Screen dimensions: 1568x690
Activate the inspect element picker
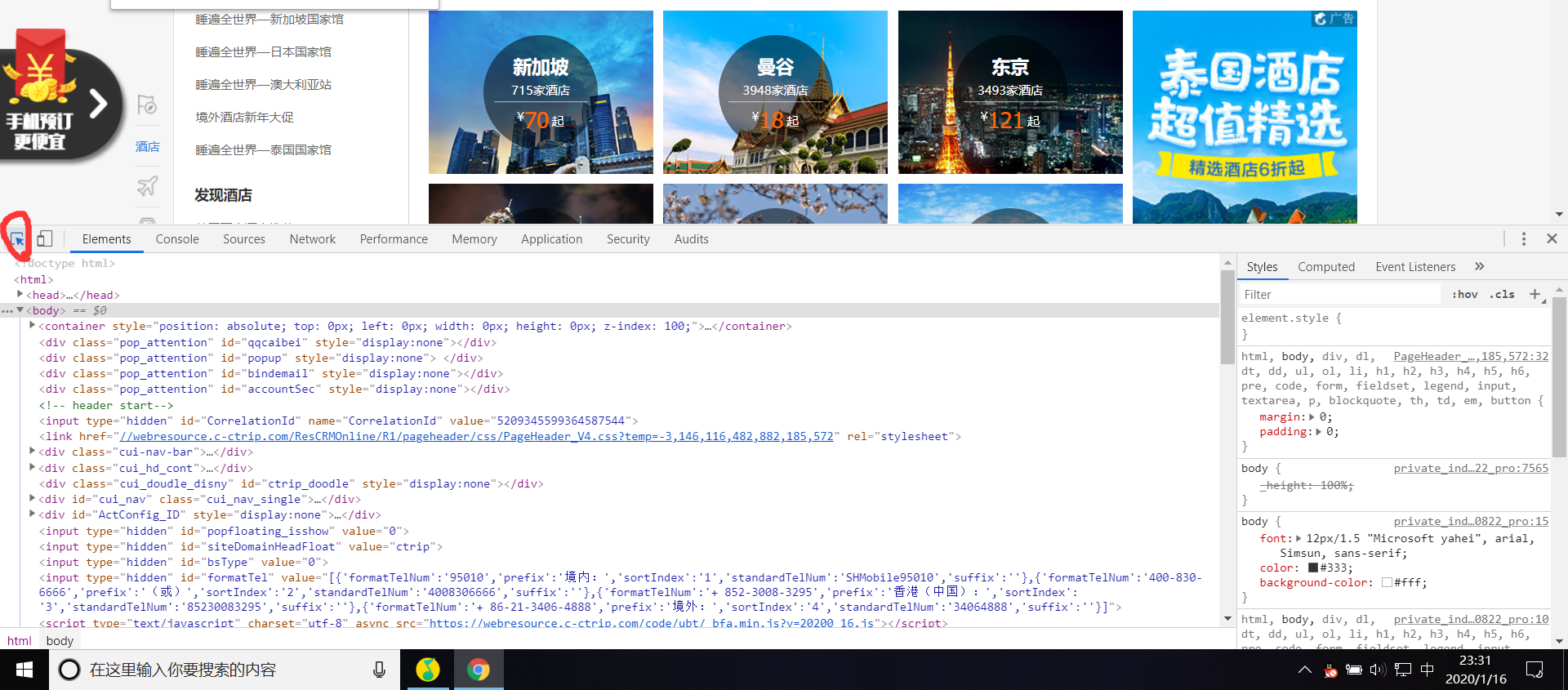click(x=17, y=239)
